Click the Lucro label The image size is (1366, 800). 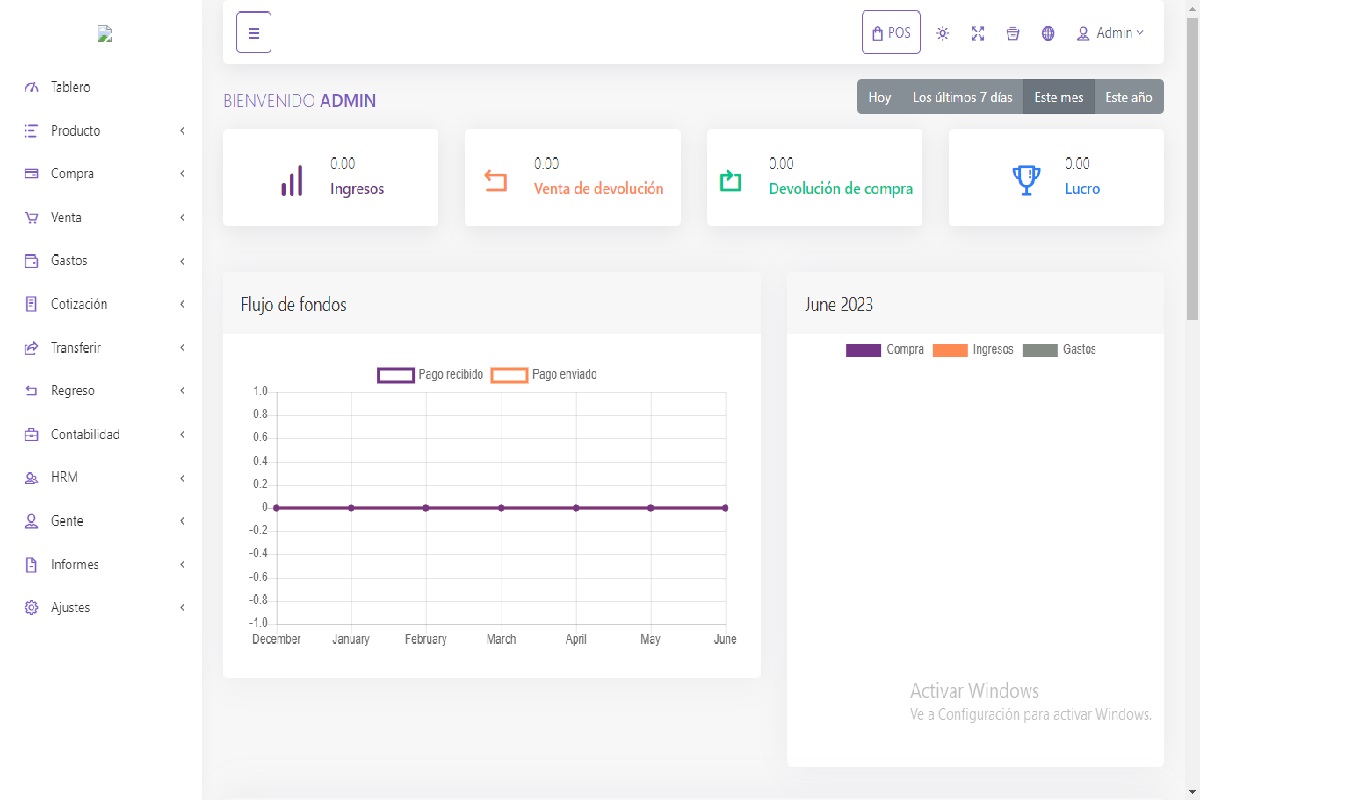1083,189
